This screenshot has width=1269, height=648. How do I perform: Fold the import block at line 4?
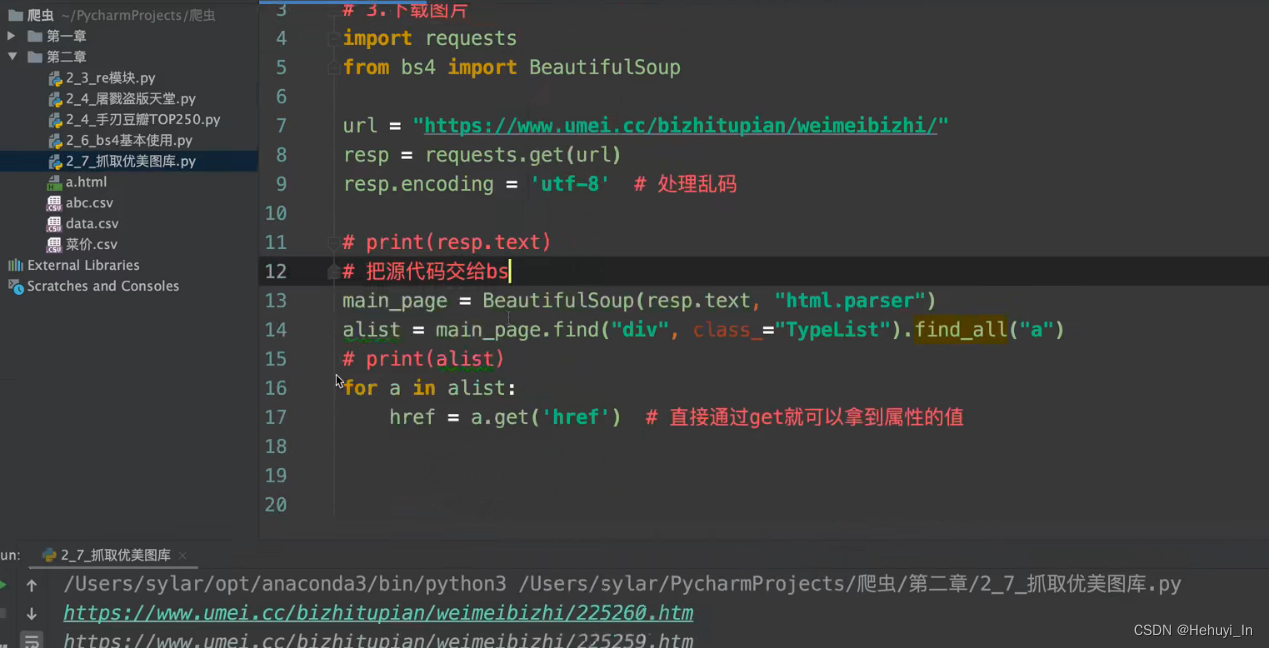(334, 39)
